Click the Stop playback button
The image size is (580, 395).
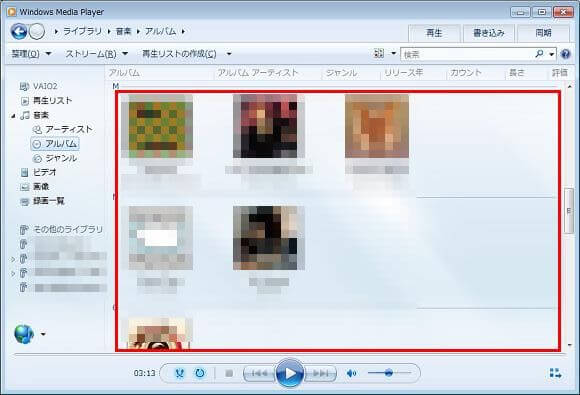point(229,373)
